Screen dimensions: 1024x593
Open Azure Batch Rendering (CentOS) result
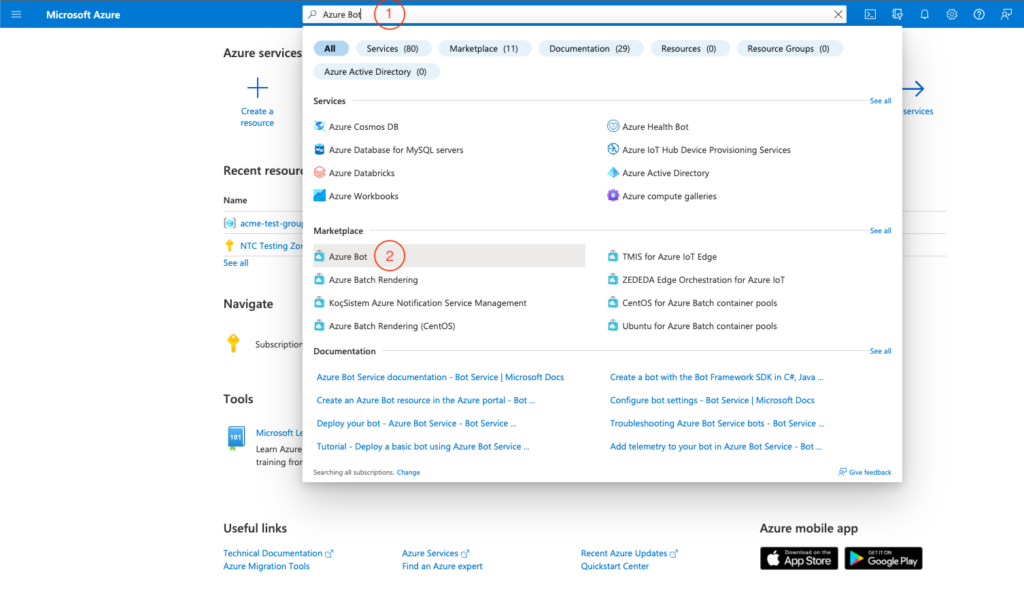392,326
